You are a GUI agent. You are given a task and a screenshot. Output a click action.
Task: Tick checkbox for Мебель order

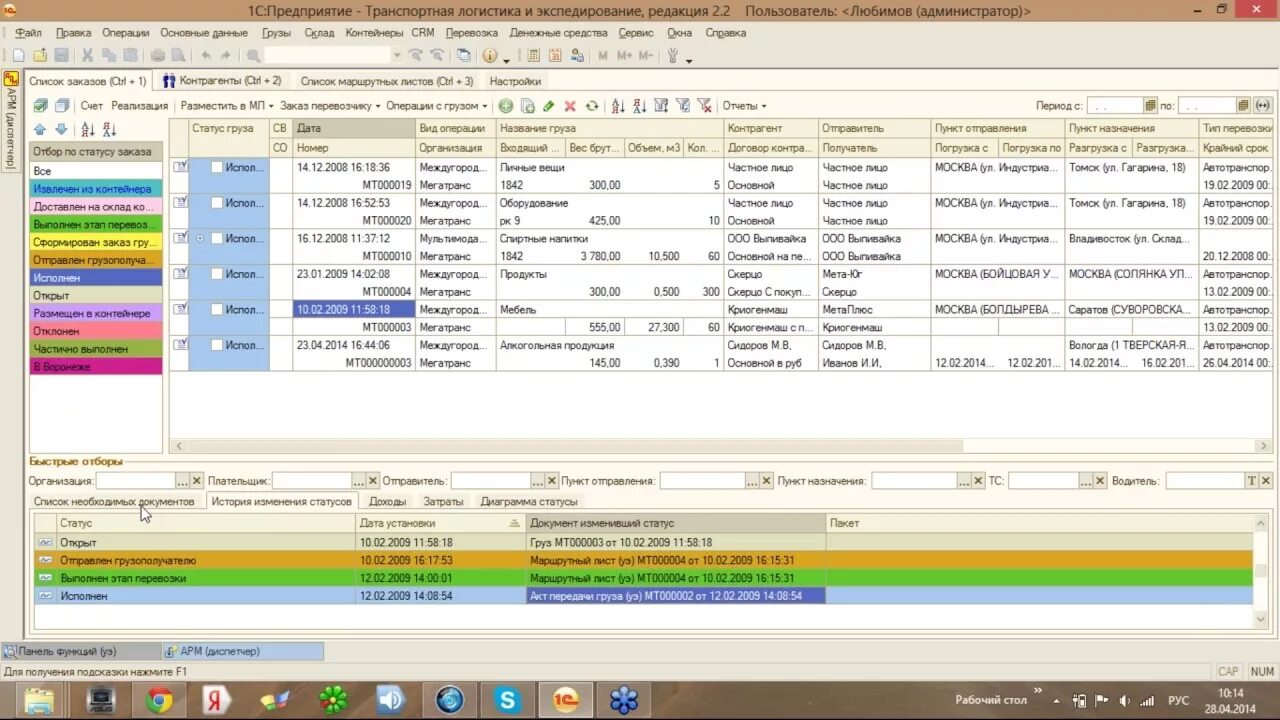pyautogui.click(x=216, y=310)
